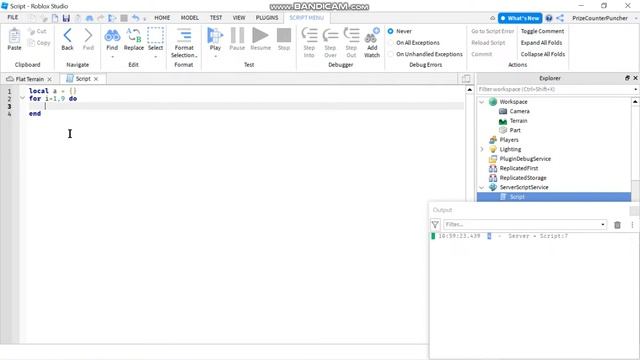Screen dimensions: 640x360
Task: Open Explorer filter dropdown arrow
Action: 636,89
